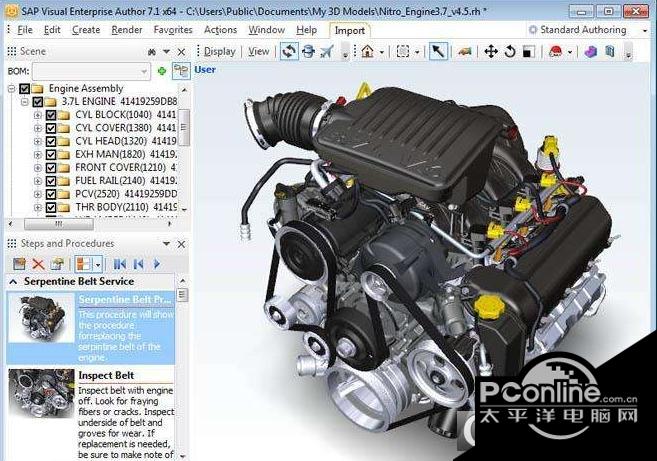Collapse the 3.7L ENGINE tree node
This screenshot has height=461, width=657.
click(x=25, y=102)
